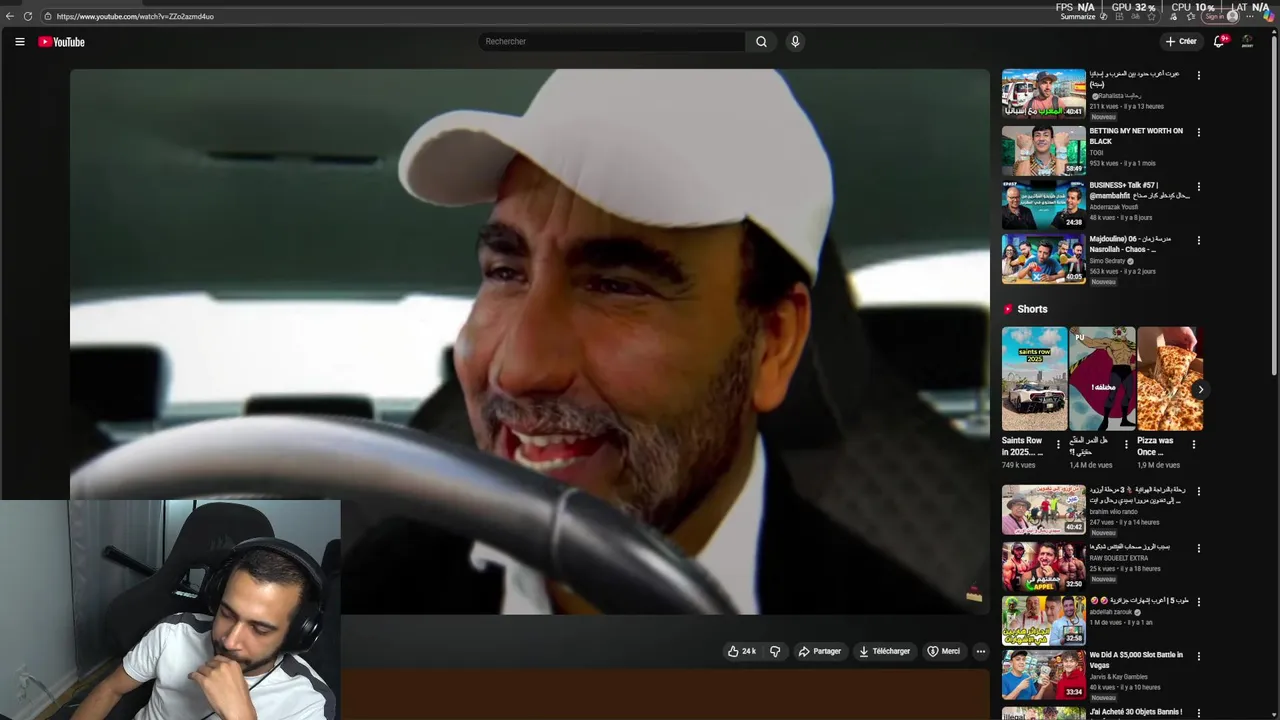Open the 32:50 RAW SOUEELT video thumbnail
1280x720 pixels.
[1043, 566]
